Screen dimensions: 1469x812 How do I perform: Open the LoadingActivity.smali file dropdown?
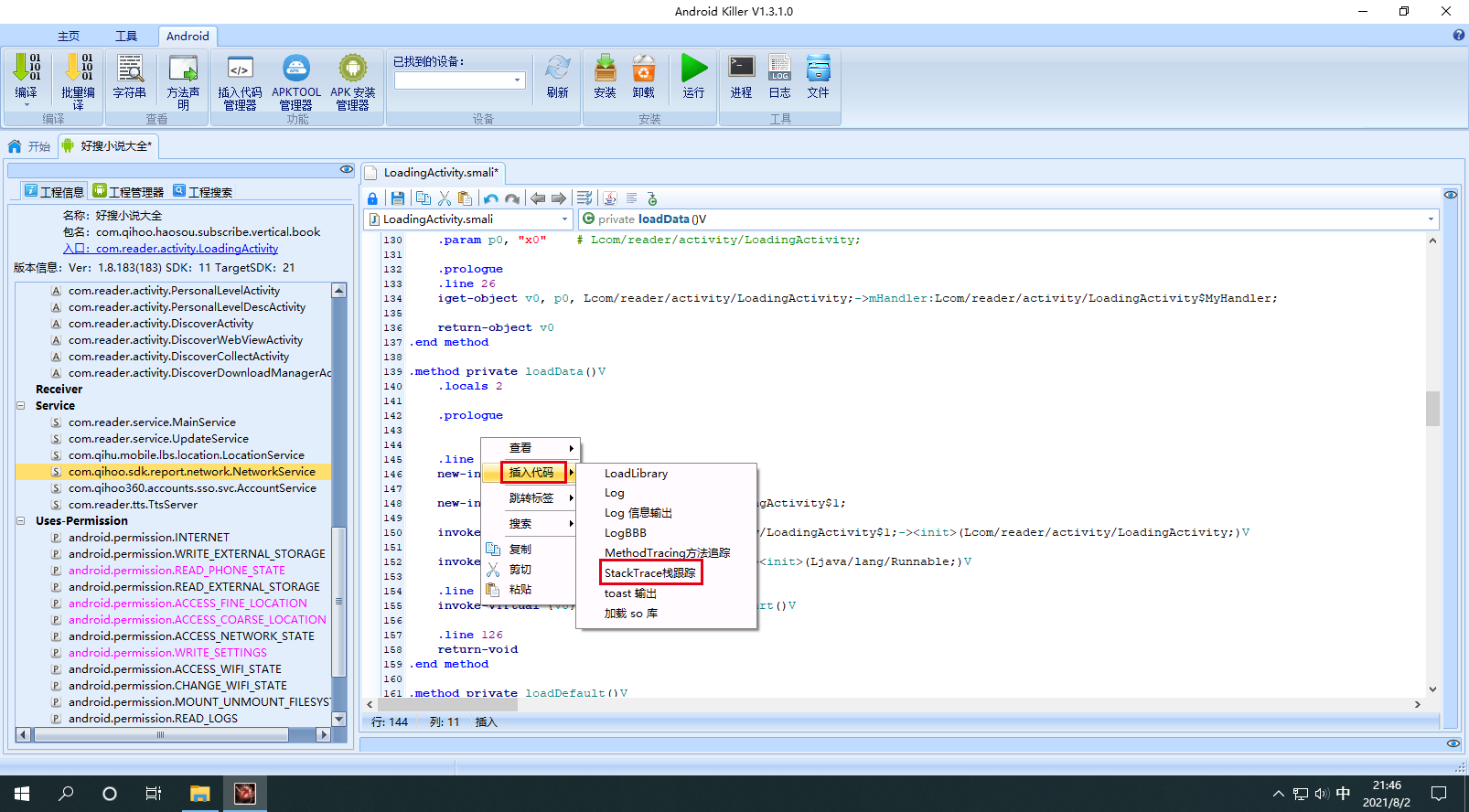564,219
